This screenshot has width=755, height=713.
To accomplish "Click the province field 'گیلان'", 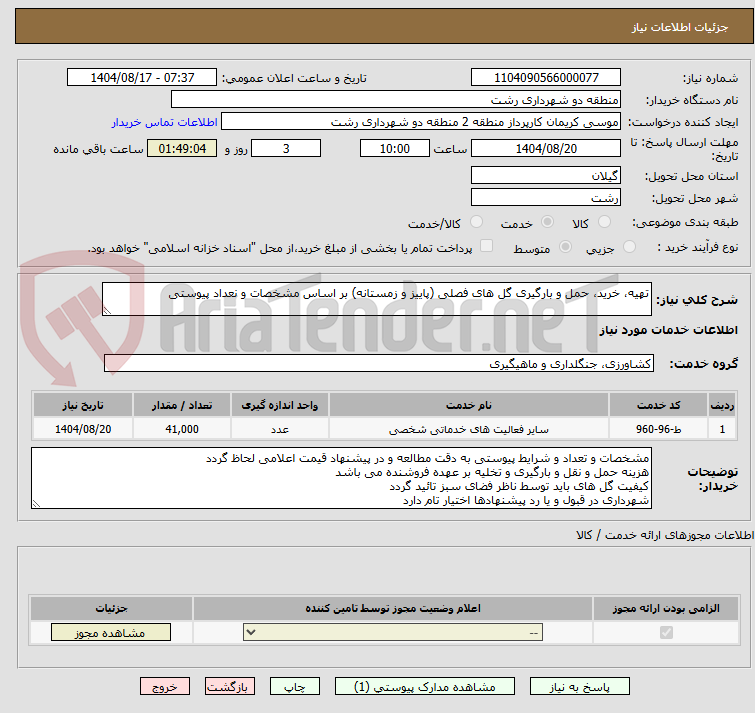I will (x=546, y=175).
